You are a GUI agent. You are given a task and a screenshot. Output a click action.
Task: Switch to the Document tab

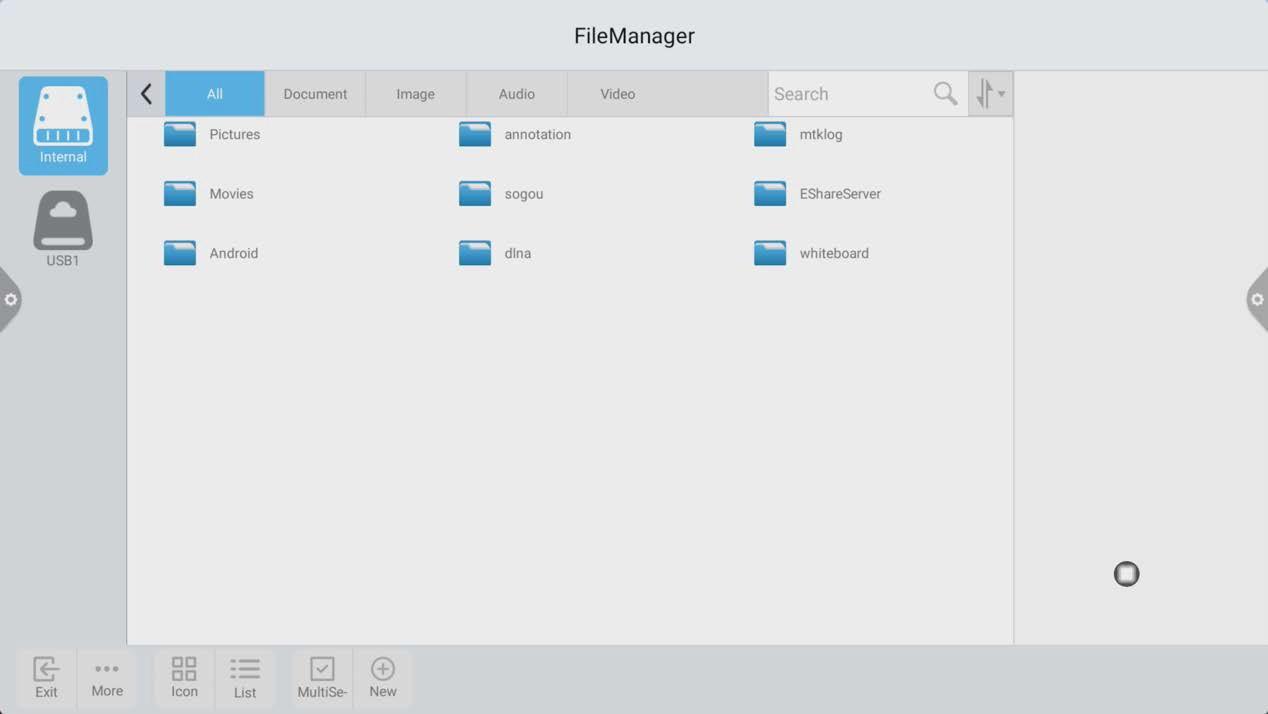[x=315, y=94]
